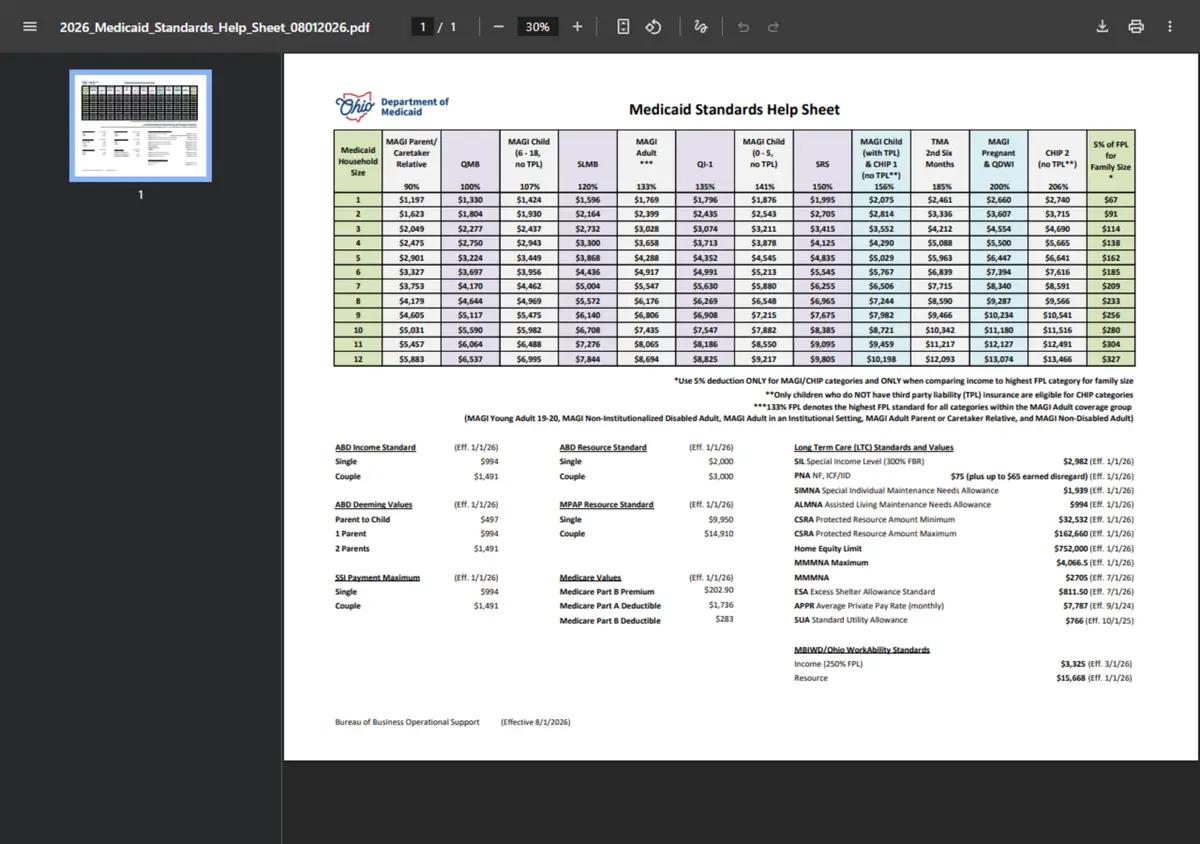Click the Medicaid Standards Help Sheet heading
This screenshot has width=1200, height=844.
734,110
